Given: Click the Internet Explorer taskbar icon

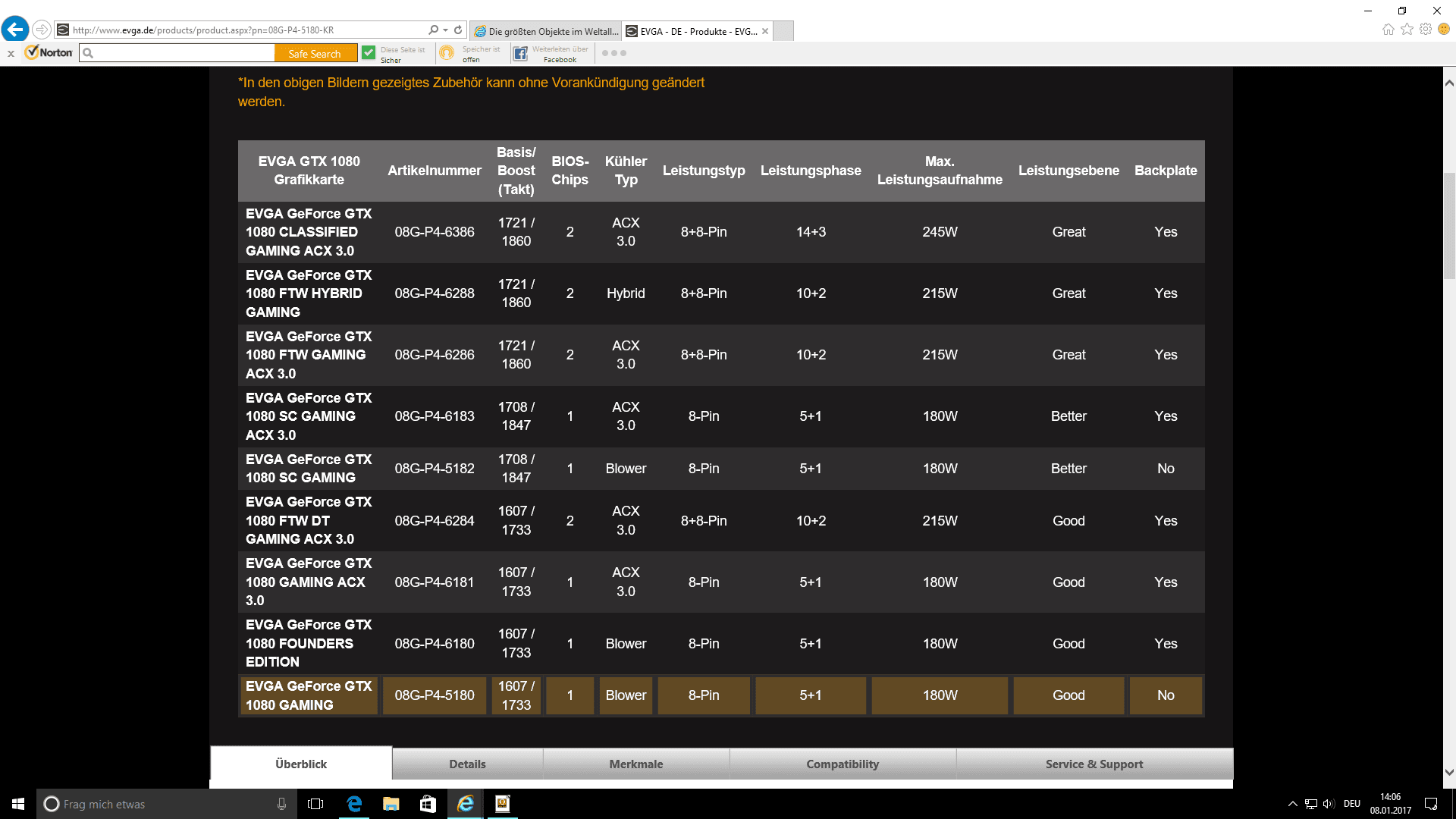Looking at the screenshot, I should 465,804.
